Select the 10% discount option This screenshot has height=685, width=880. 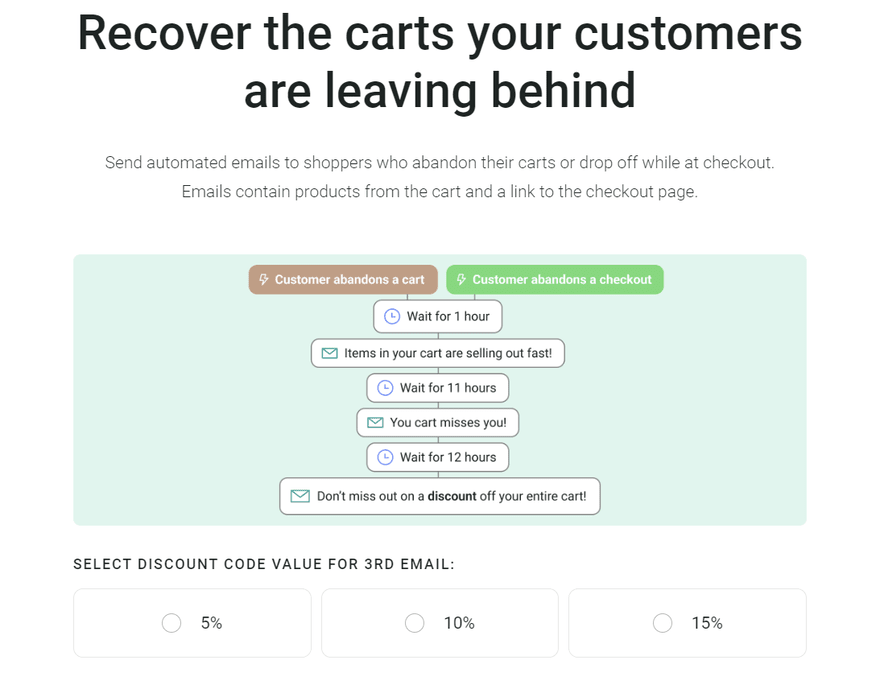click(x=414, y=623)
